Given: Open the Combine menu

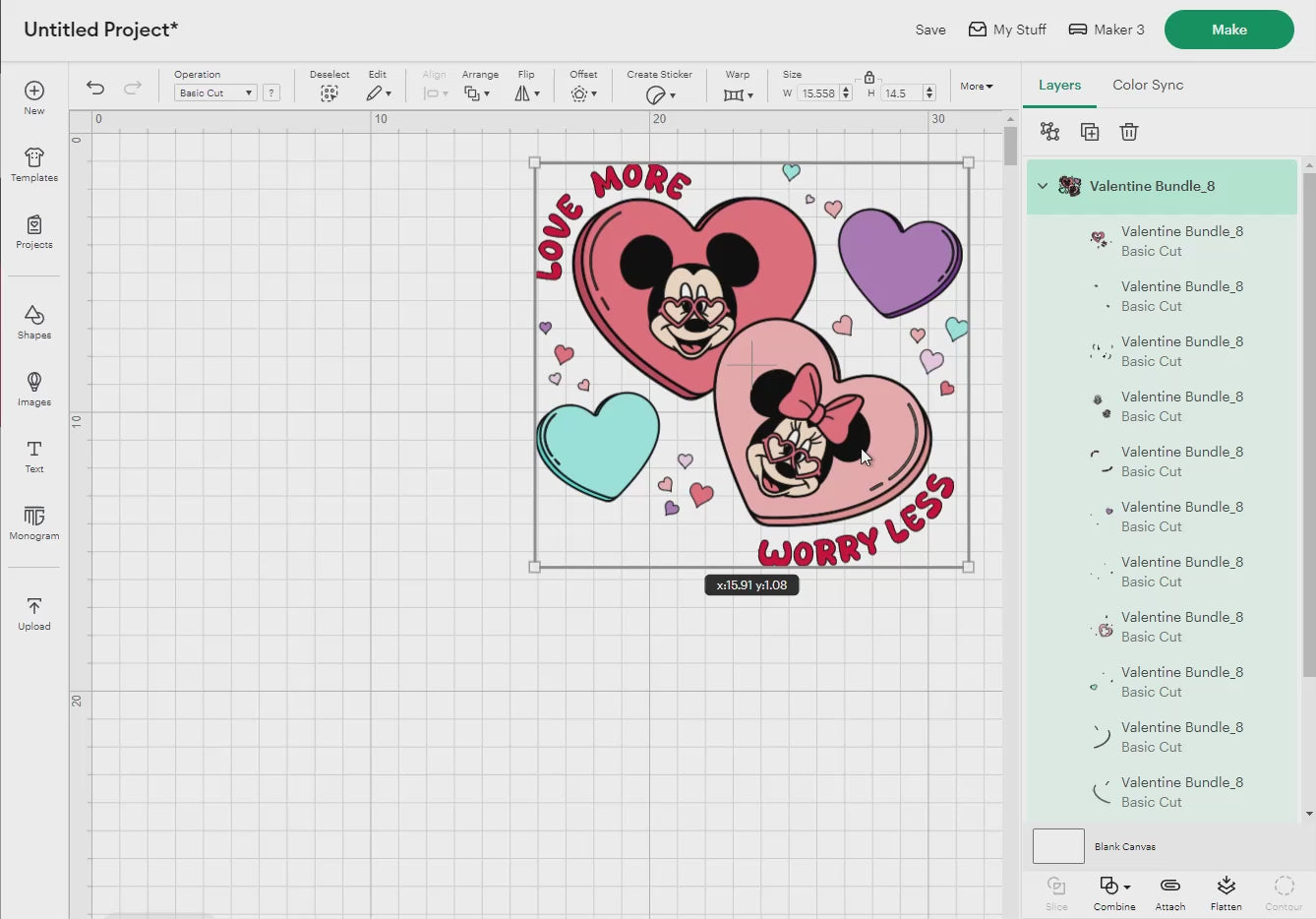Looking at the screenshot, I should (x=1114, y=892).
